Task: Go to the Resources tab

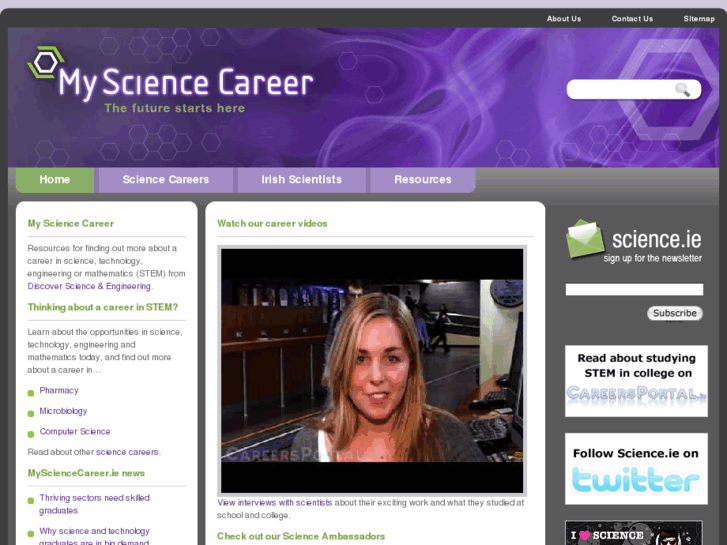Action: click(x=422, y=180)
